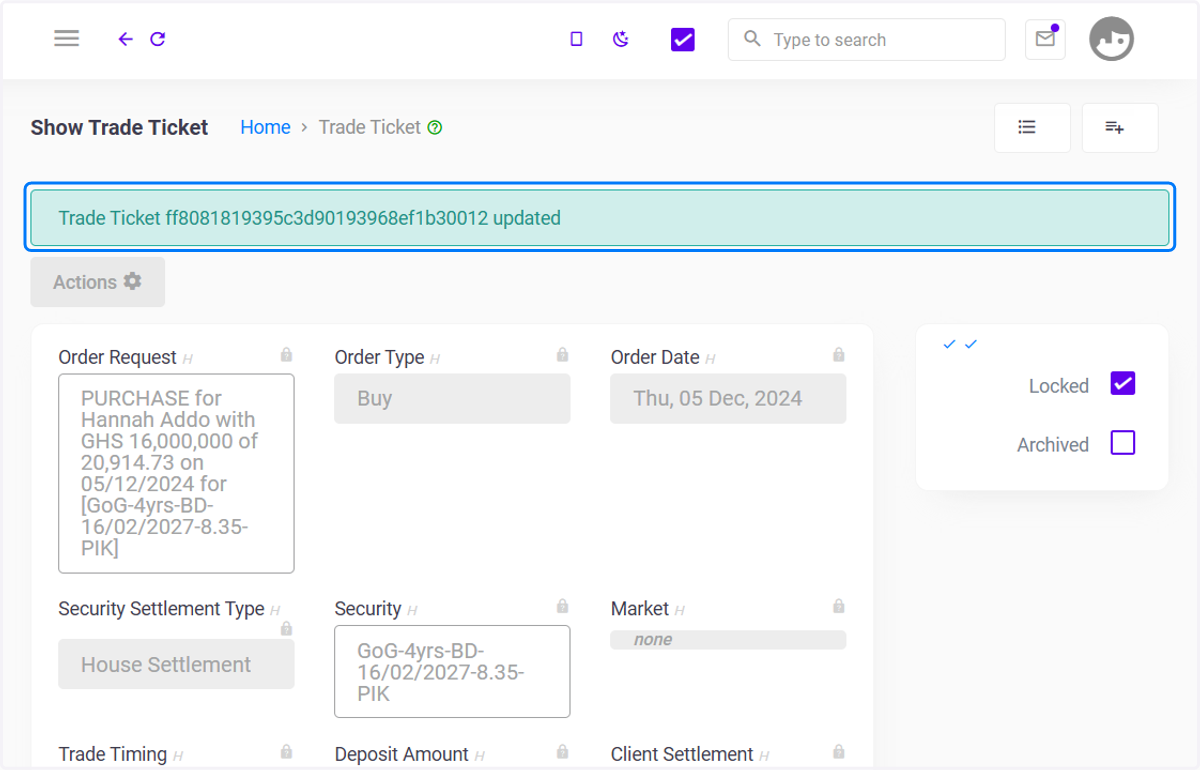
Task: Toggle the mobile device view icon
Action: point(576,39)
